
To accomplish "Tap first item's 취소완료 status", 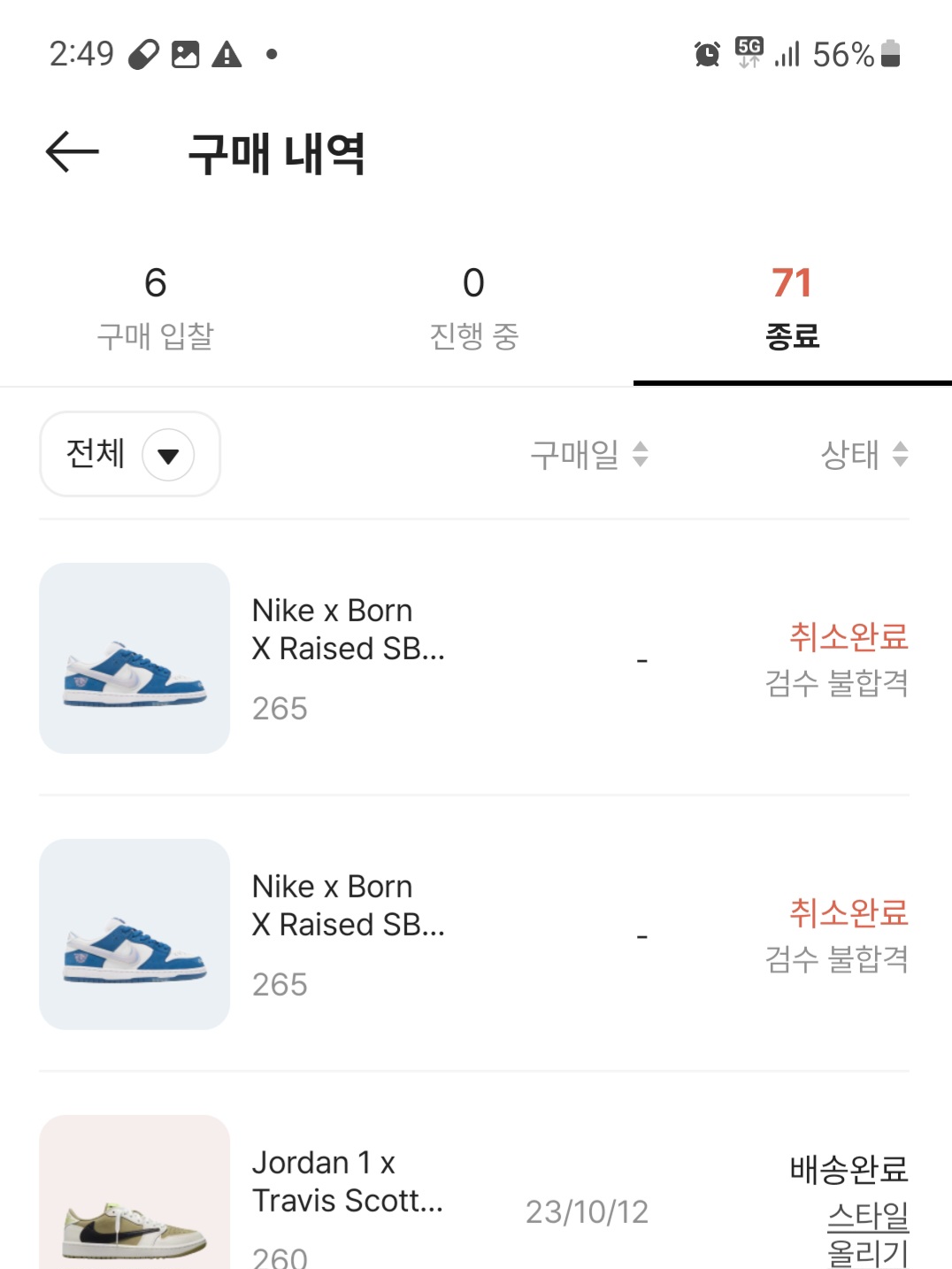I will [848, 636].
